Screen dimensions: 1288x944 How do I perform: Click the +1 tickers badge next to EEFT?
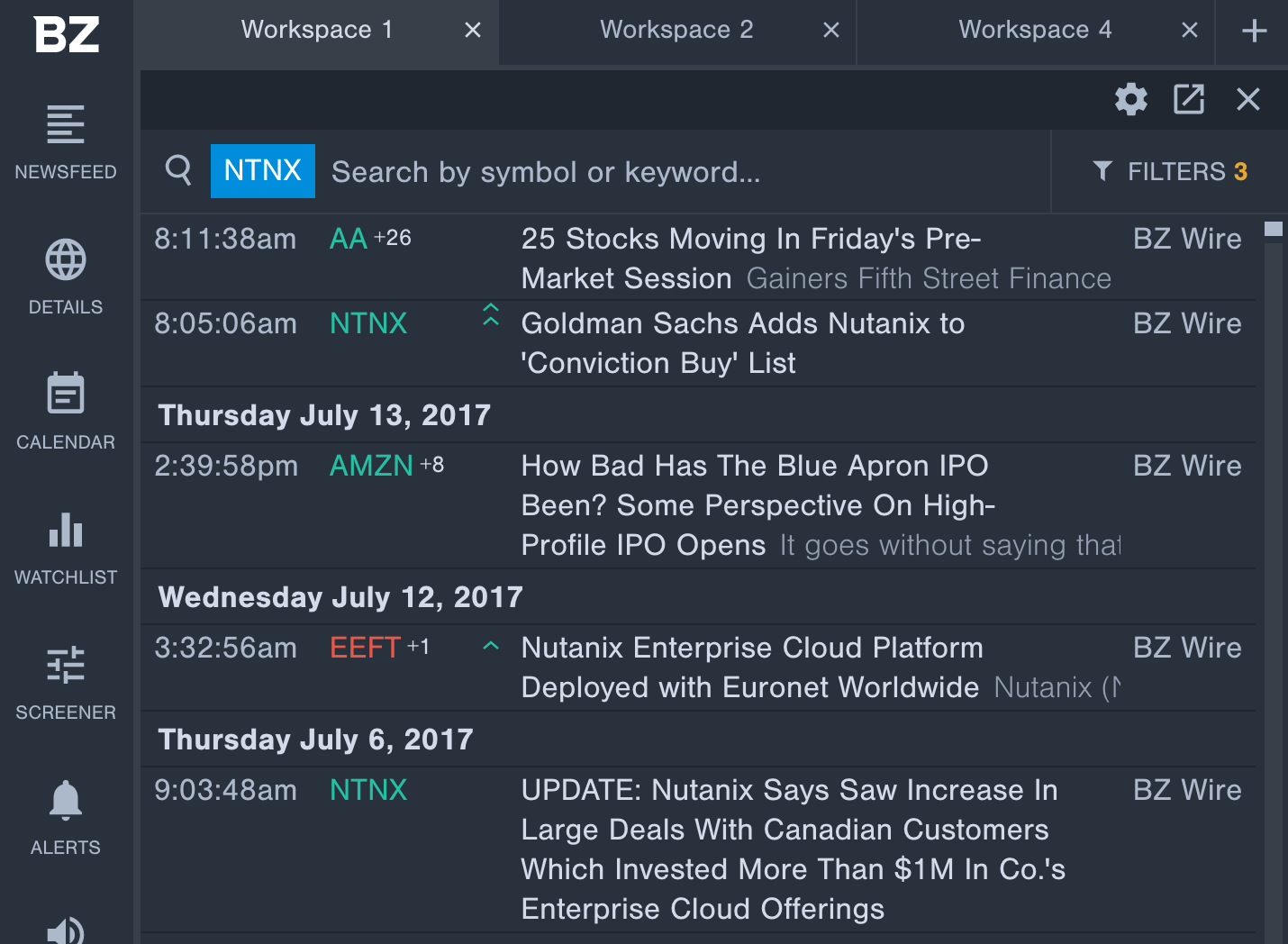pos(418,647)
